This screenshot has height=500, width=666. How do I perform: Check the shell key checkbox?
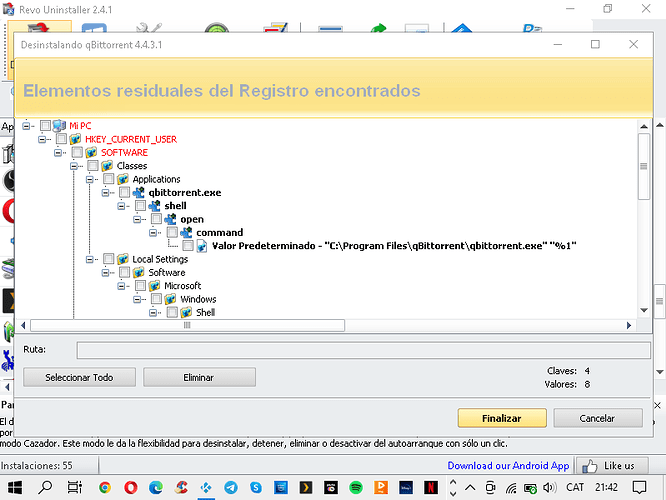[x=140, y=206]
